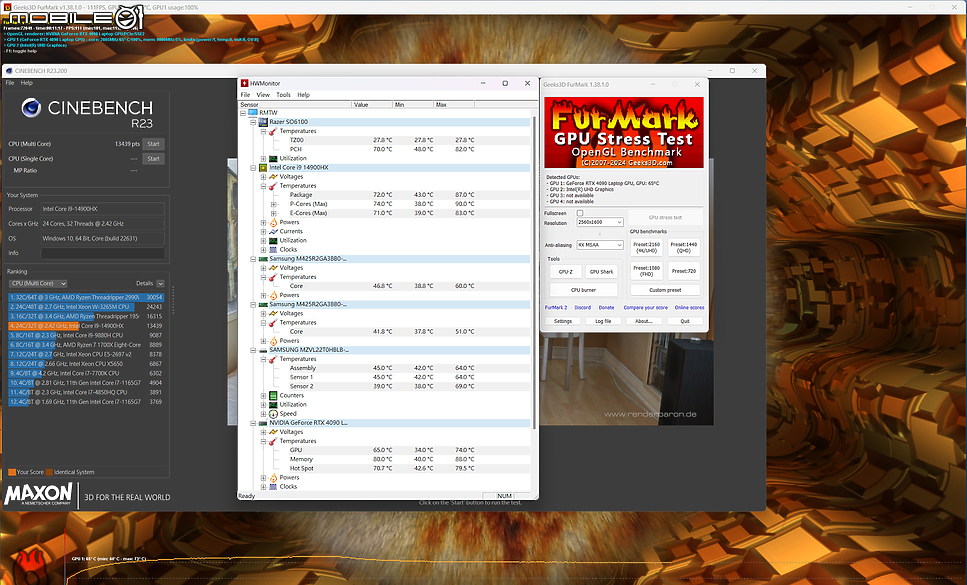Click the HWMonitor title bar app icon
Screen dimensions: 967x585
245,83
